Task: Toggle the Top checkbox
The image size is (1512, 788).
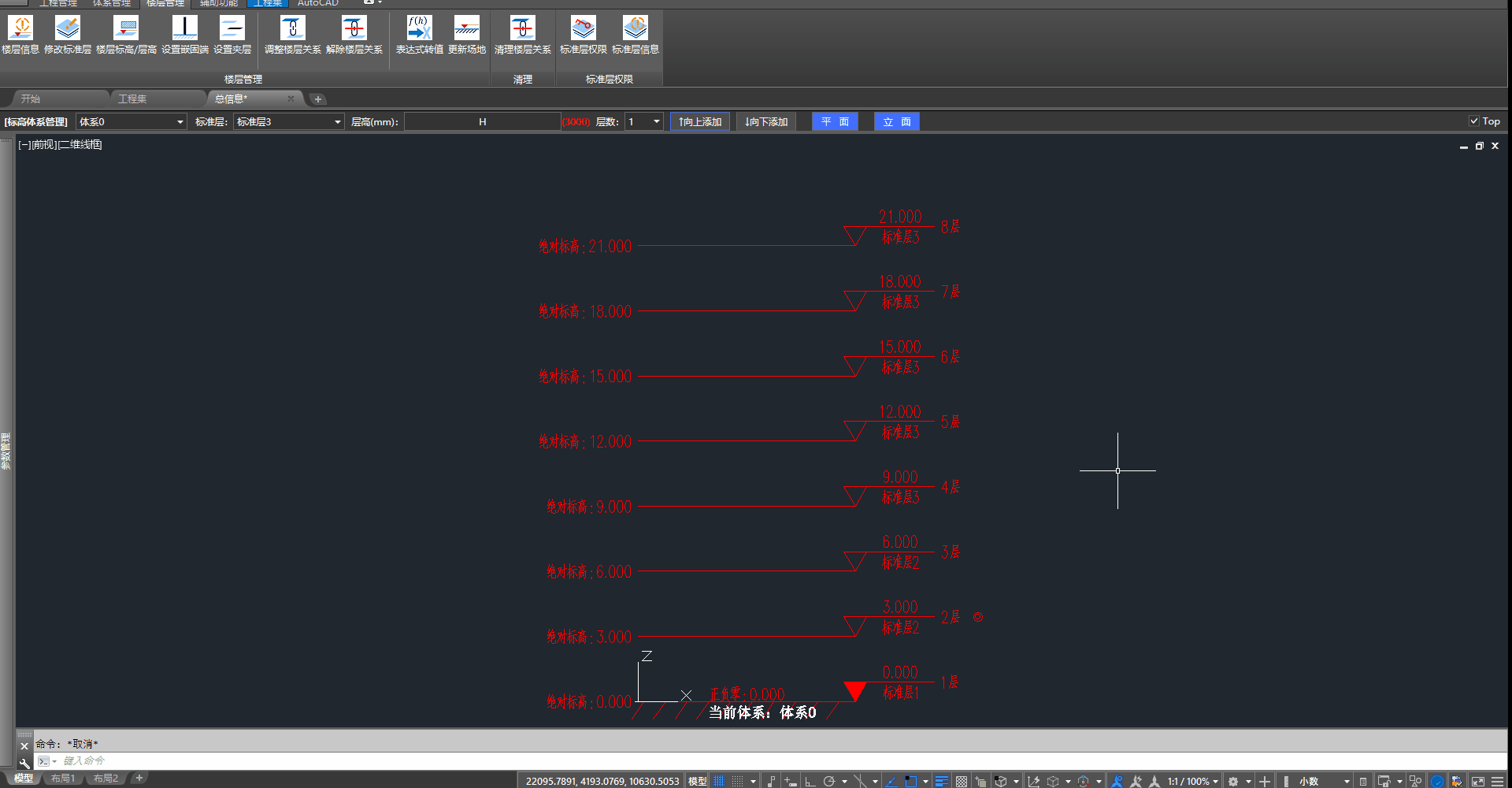Action: pyautogui.click(x=1473, y=121)
